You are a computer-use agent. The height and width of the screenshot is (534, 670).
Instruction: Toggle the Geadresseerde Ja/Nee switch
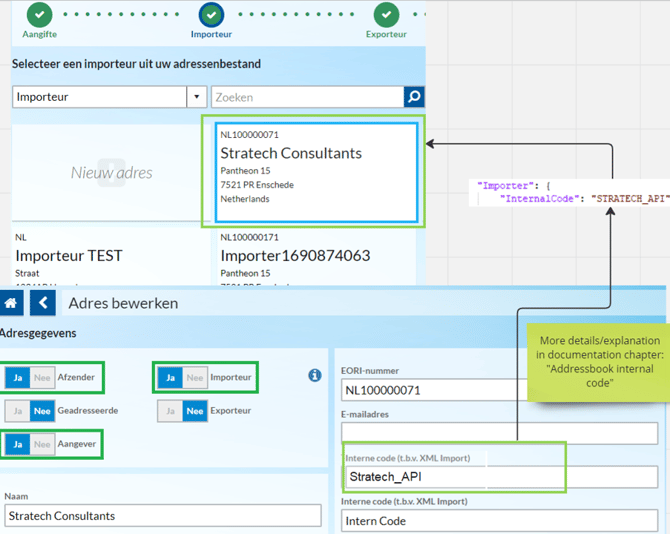[x=30, y=411]
